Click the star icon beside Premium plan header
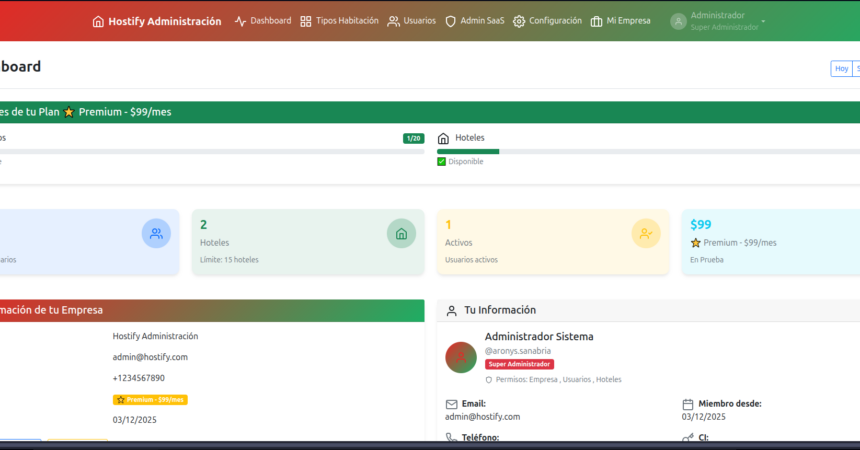Image resolution: width=860 pixels, height=450 pixels. [69, 112]
